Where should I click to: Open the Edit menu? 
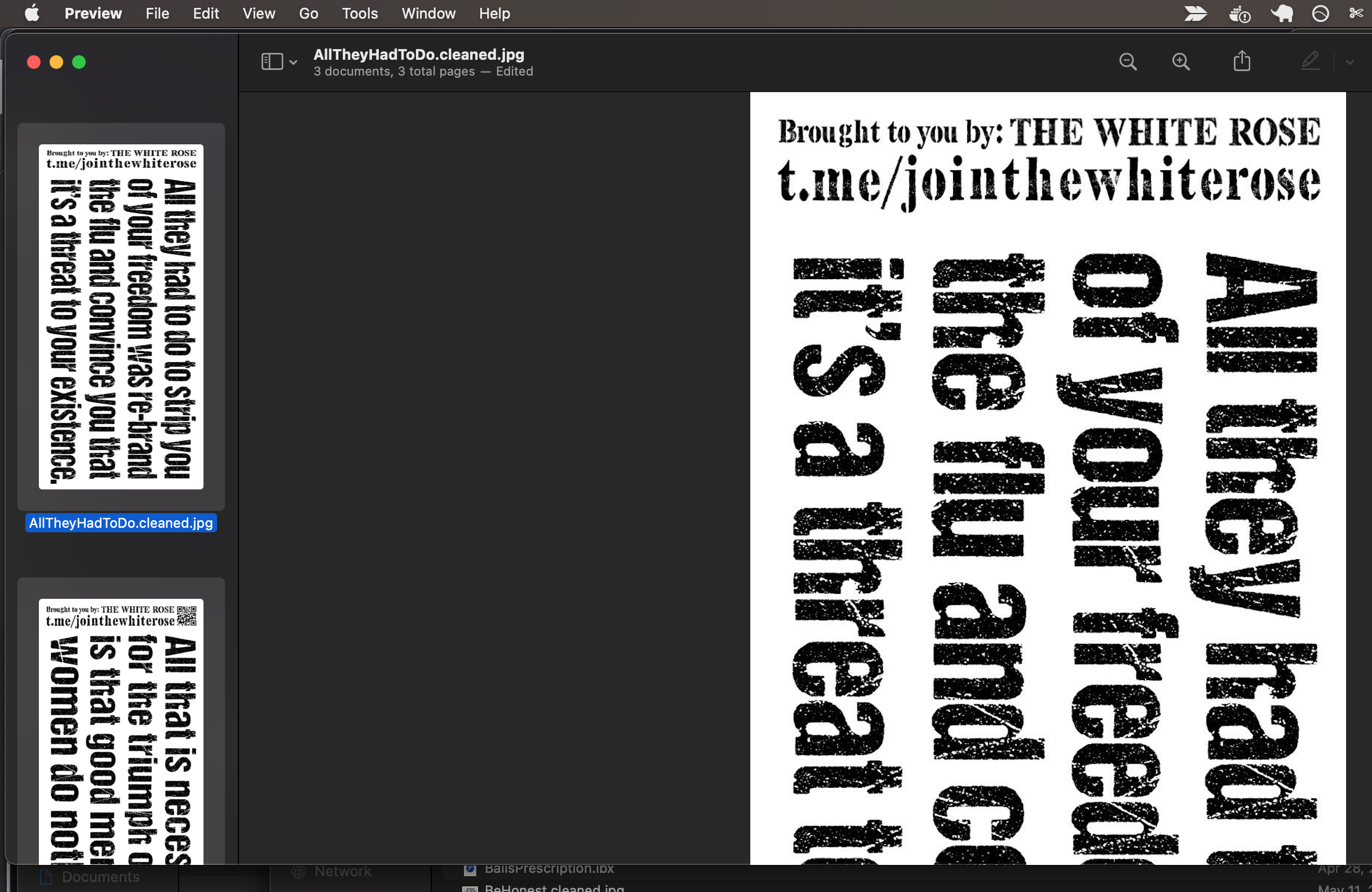206,14
